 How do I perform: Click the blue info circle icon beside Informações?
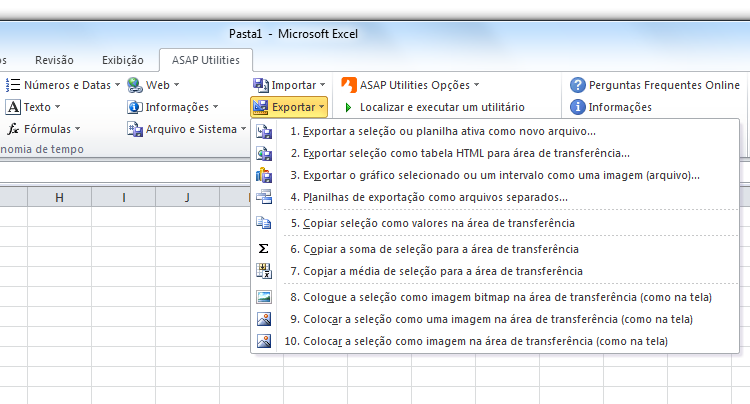(577, 107)
